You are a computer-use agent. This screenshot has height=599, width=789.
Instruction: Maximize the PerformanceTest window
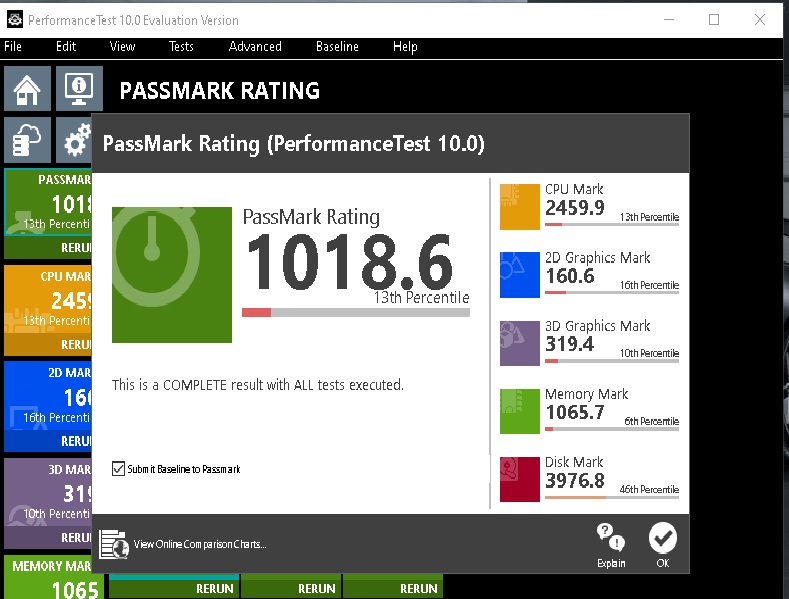[x=714, y=20]
